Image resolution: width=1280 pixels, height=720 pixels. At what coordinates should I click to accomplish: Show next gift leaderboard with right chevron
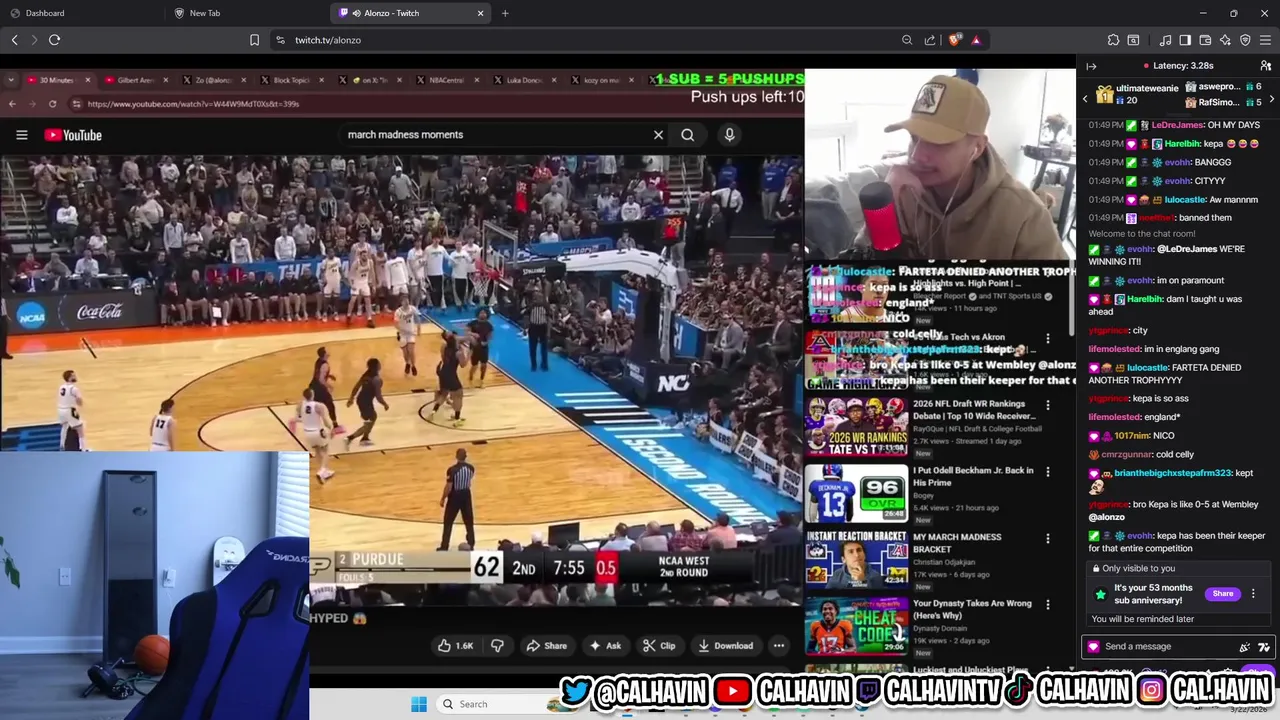click(1271, 98)
